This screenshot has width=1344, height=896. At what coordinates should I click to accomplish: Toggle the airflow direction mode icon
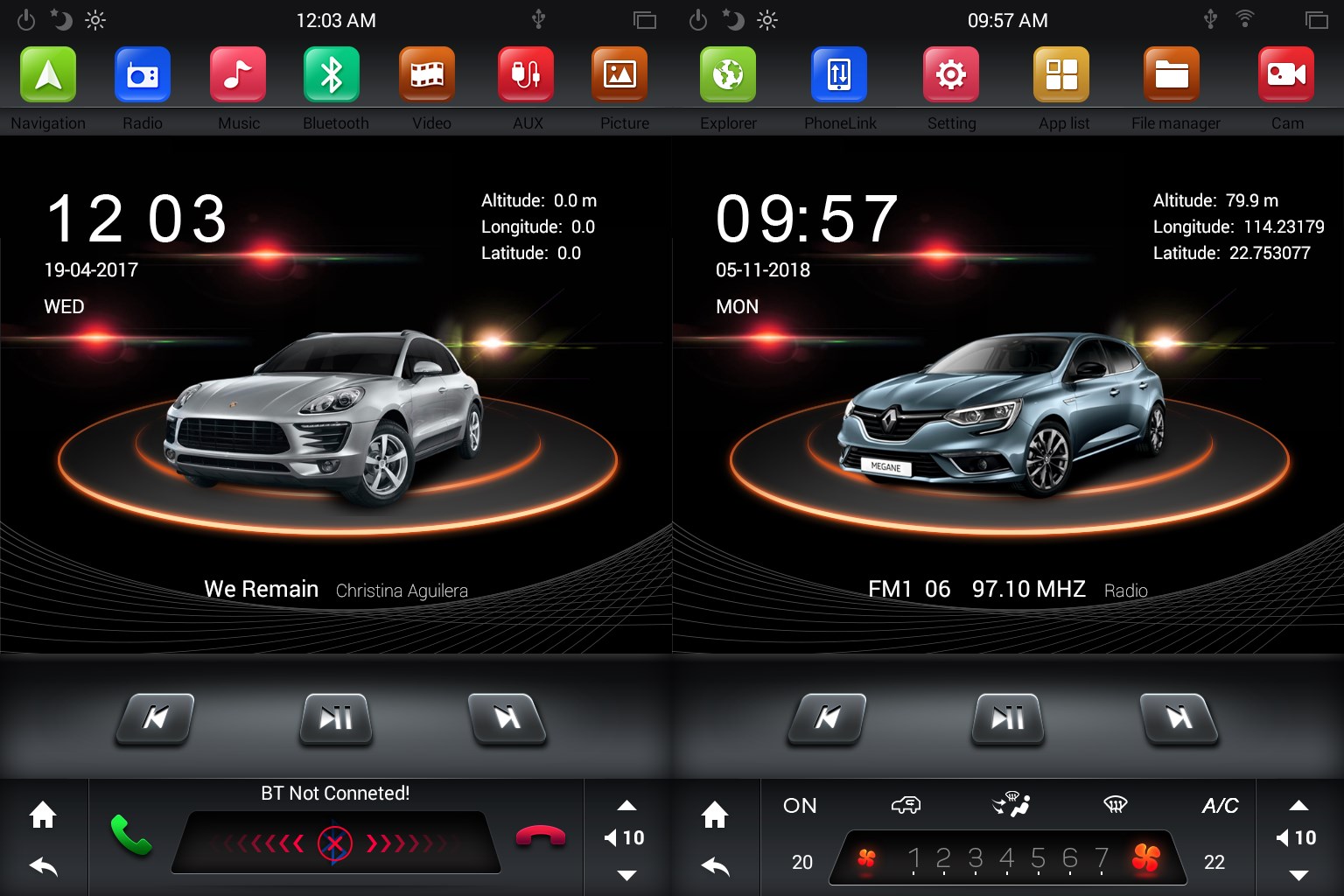click(x=1011, y=804)
